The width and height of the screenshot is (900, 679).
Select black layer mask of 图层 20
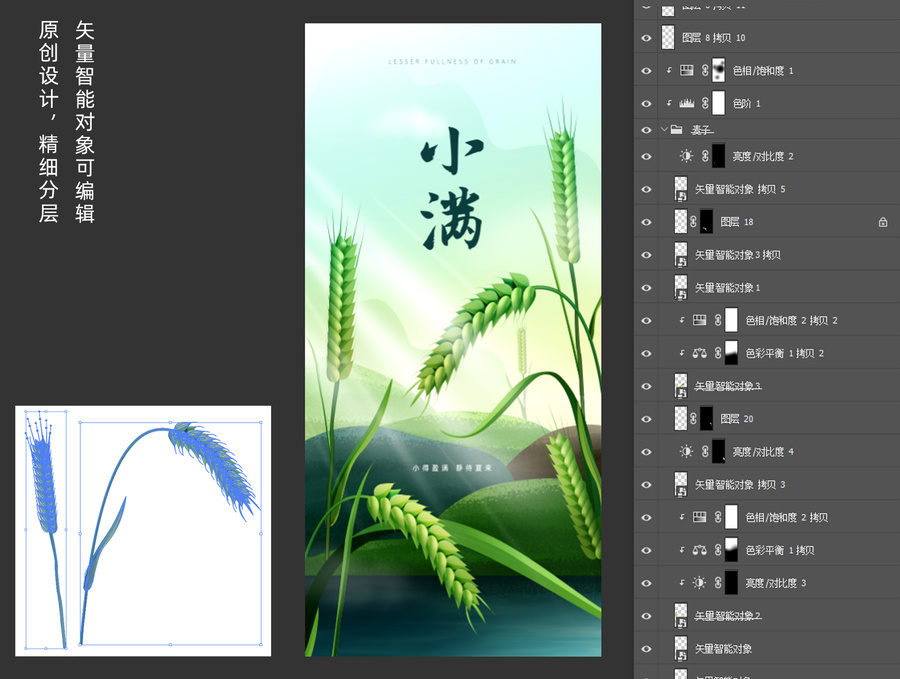click(707, 418)
